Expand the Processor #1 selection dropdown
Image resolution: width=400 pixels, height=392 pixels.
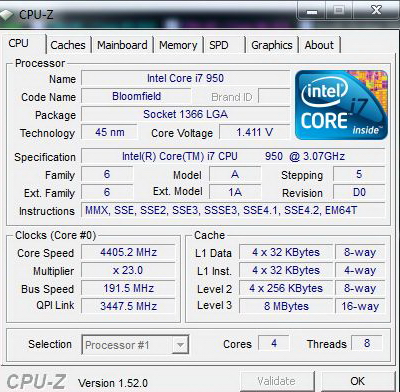point(135,345)
